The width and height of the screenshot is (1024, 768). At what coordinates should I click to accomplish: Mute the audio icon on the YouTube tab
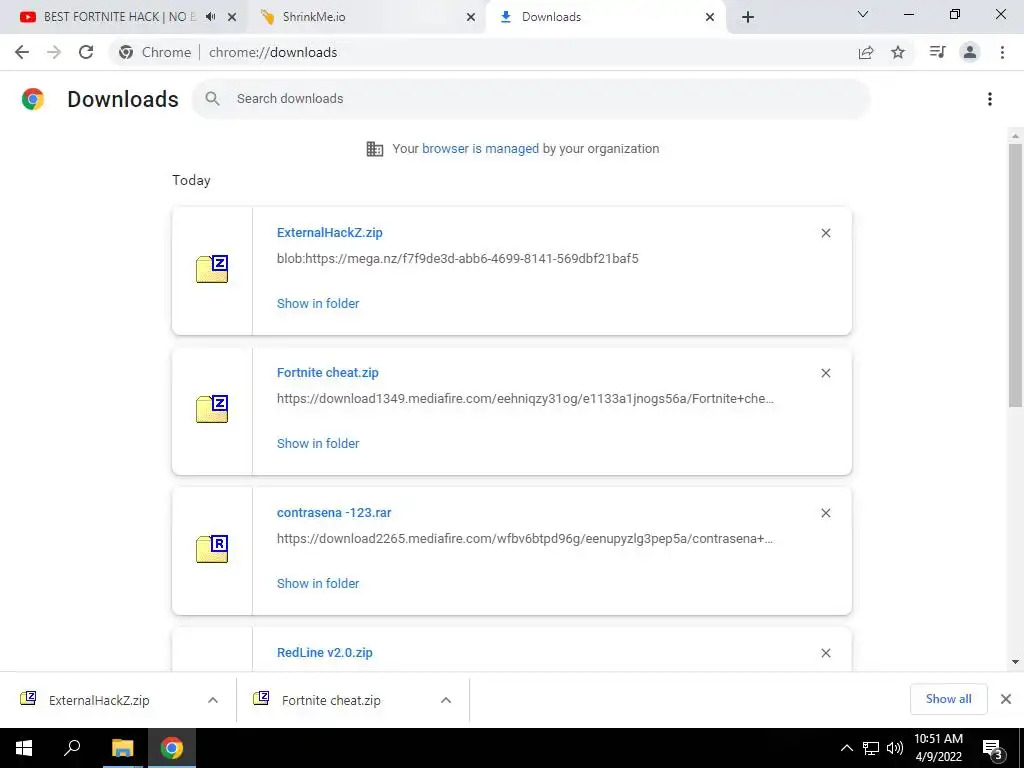(210, 17)
